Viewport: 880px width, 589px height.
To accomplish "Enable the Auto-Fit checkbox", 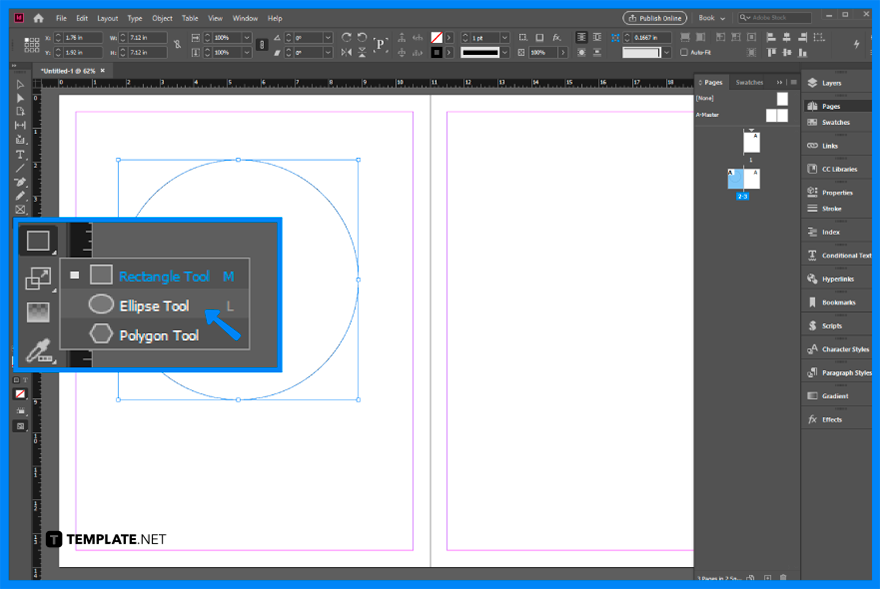I will click(x=684, y=51).
